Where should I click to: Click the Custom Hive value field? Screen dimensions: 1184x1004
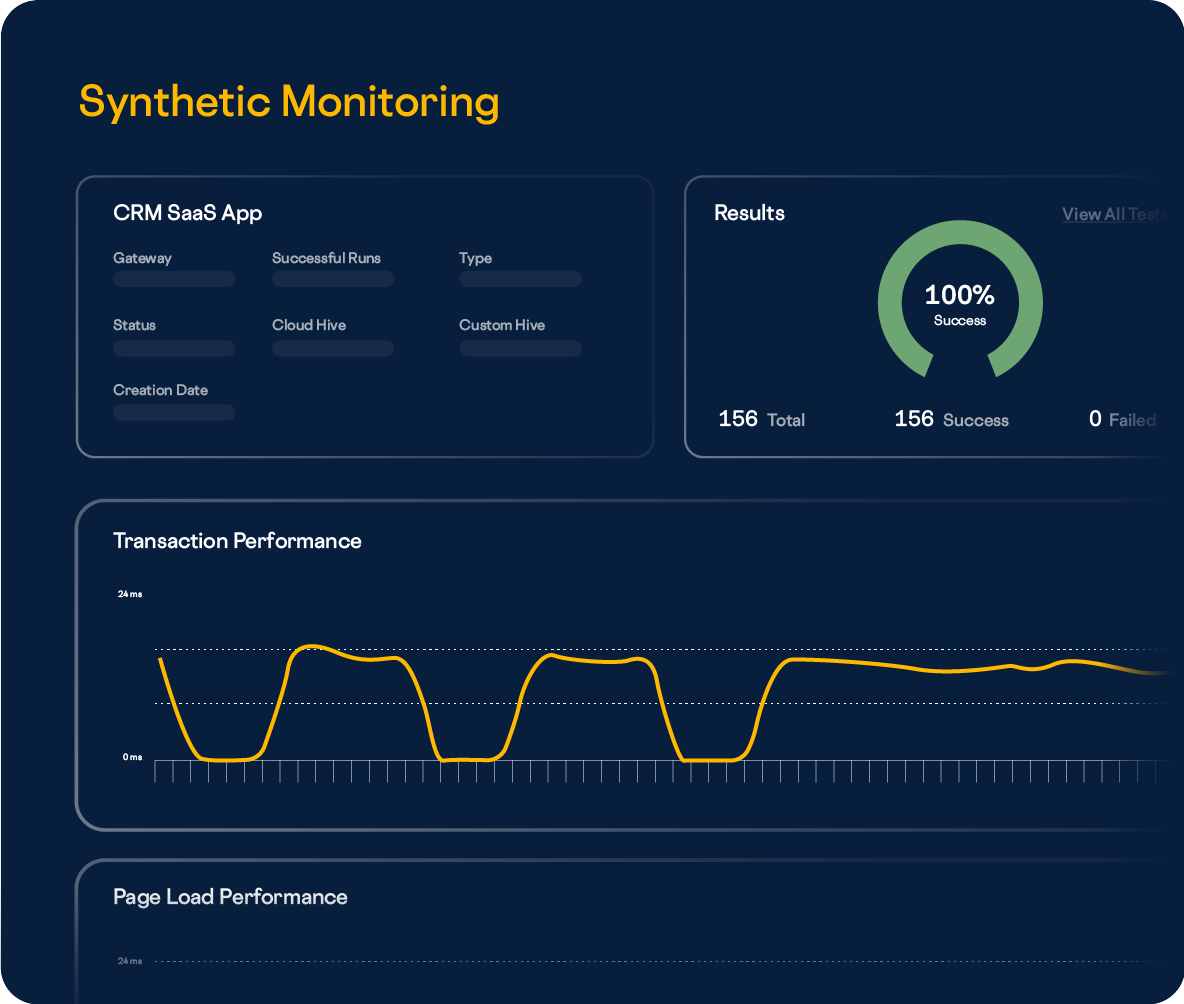(520, 348)
